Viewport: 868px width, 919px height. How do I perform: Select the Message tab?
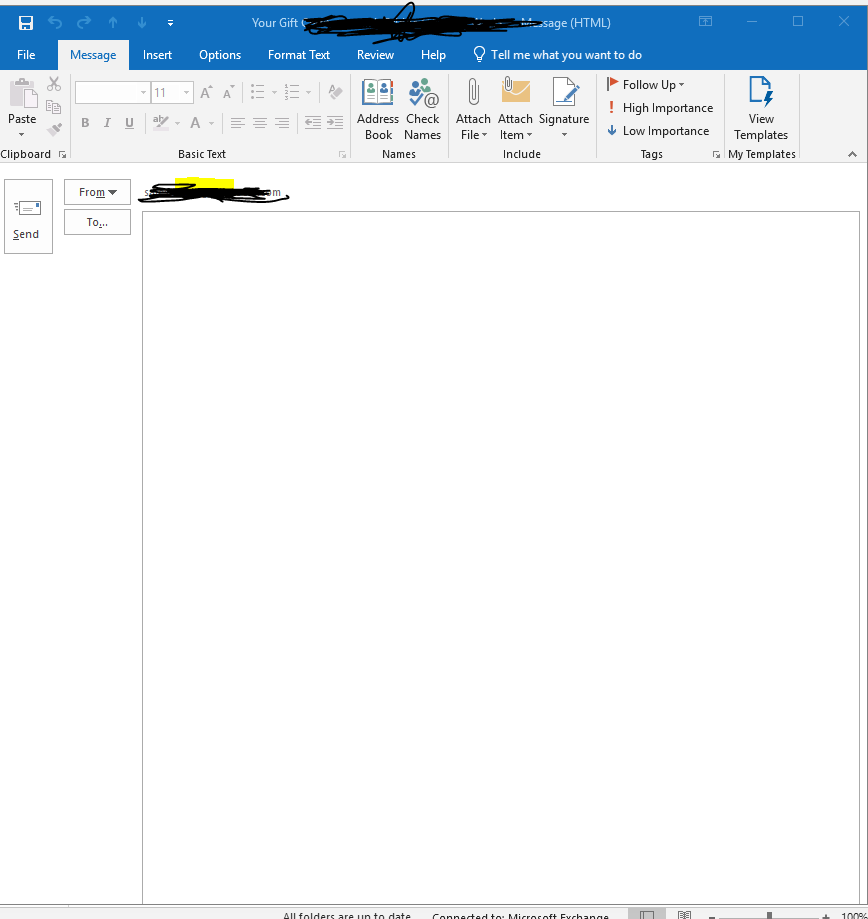point(93,55)
